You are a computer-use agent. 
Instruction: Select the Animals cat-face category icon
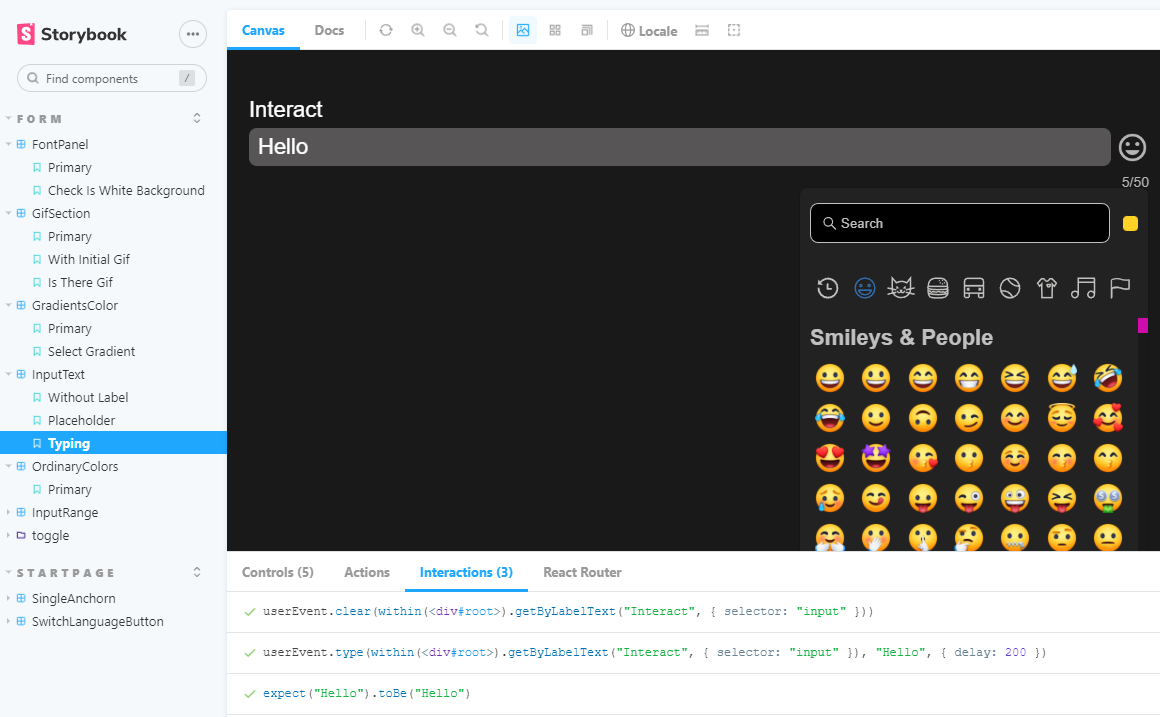pyautogui.click(x=900, y=288)
